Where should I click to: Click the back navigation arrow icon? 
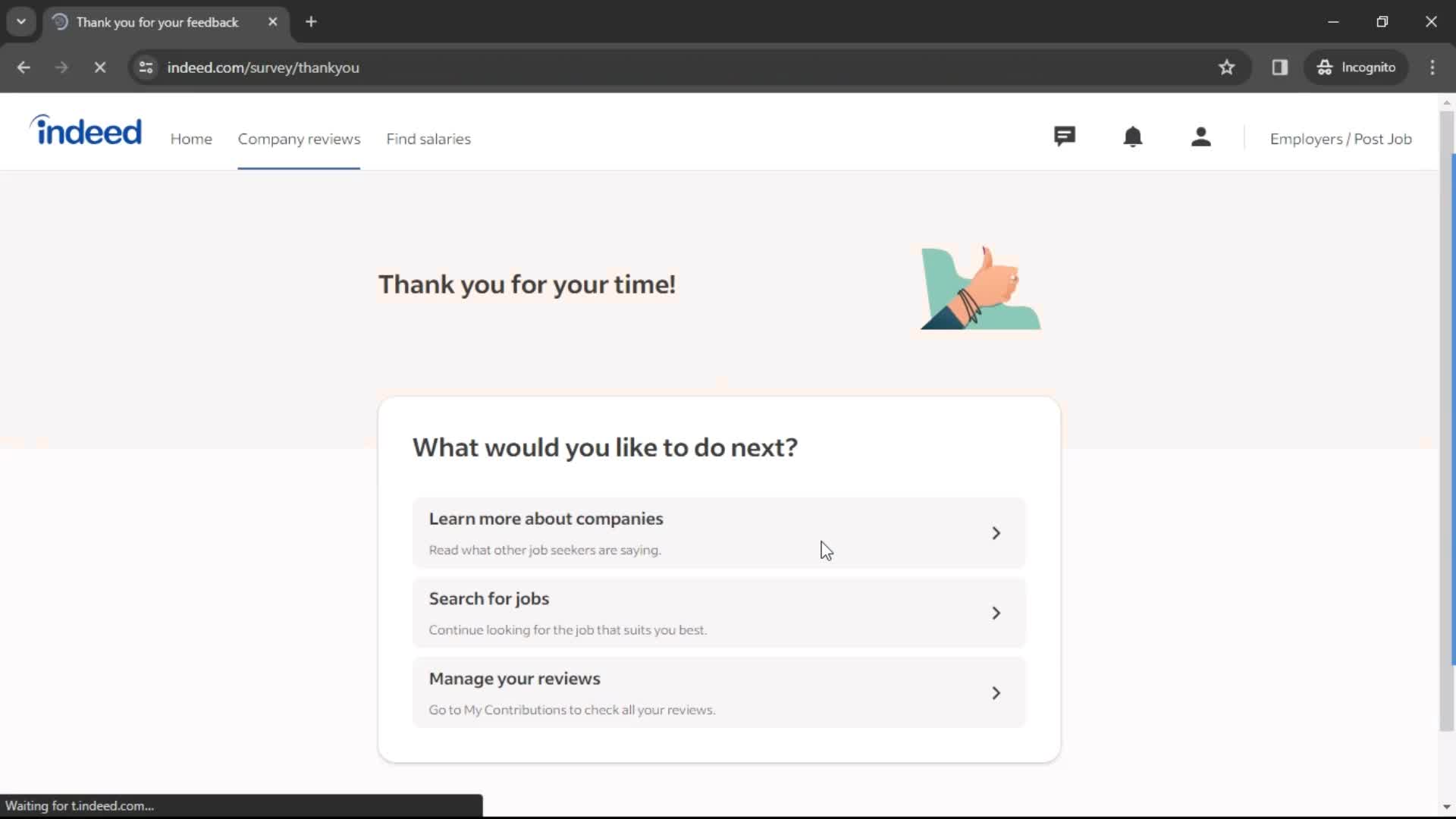coord(24,67)
